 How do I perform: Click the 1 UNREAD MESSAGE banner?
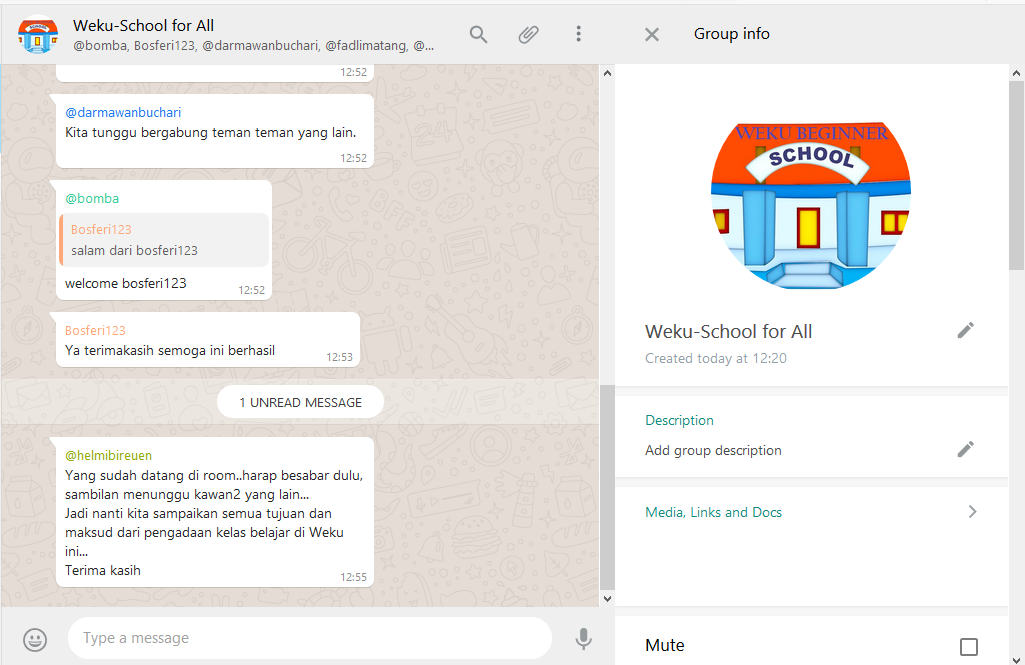point(300,402)
